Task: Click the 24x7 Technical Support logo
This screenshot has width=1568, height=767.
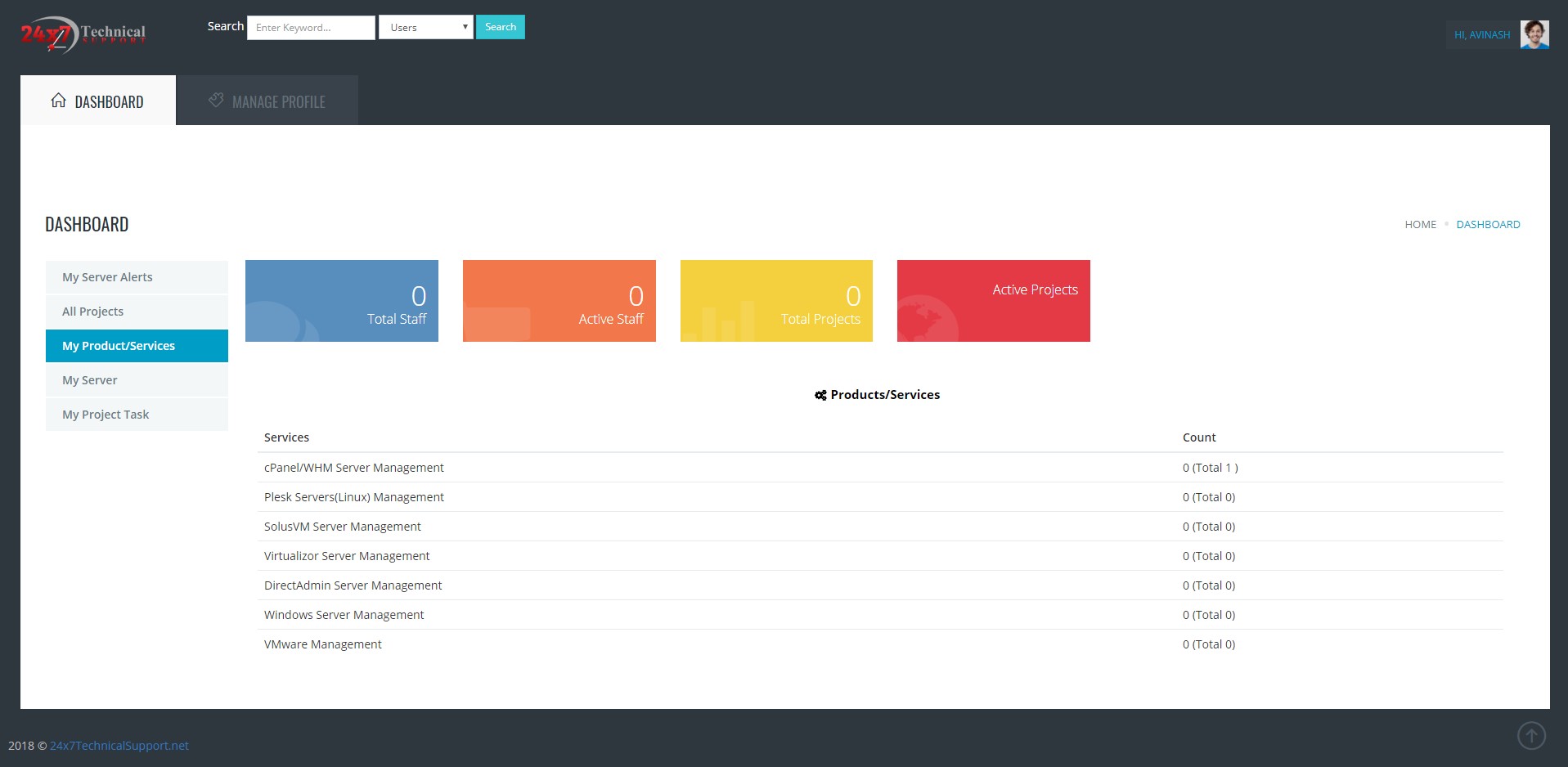Action: (x=83, y=34)
